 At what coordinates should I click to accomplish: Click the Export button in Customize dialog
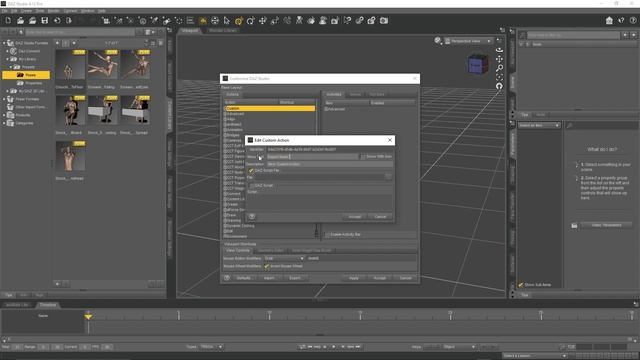(x=295, y=278)
